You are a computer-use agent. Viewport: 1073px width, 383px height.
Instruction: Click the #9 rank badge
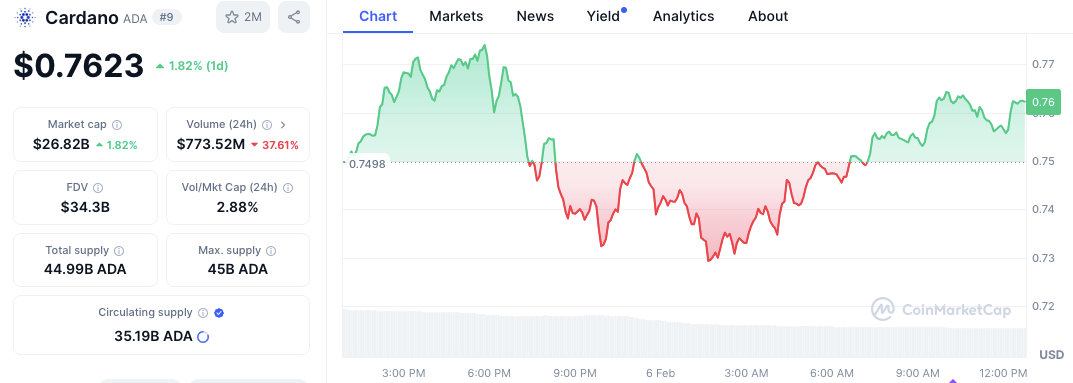166,18
